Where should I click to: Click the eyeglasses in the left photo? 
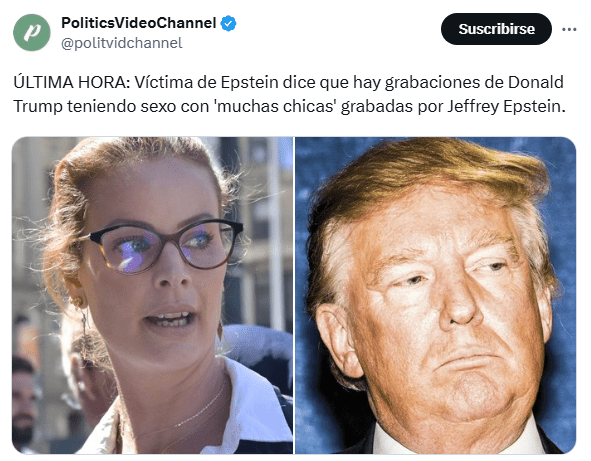point(166,245)
